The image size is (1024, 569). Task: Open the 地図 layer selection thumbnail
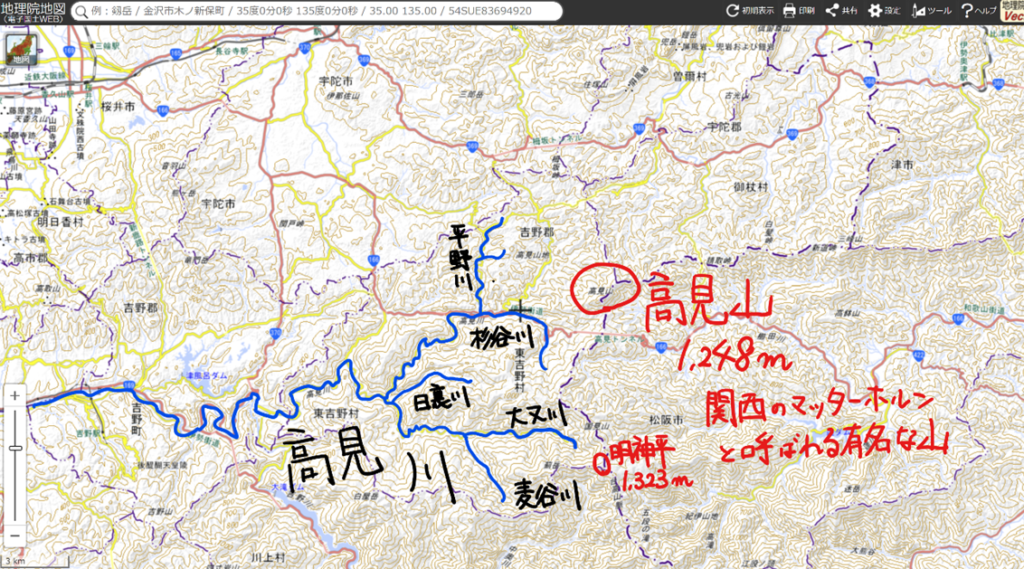point(21,48)
